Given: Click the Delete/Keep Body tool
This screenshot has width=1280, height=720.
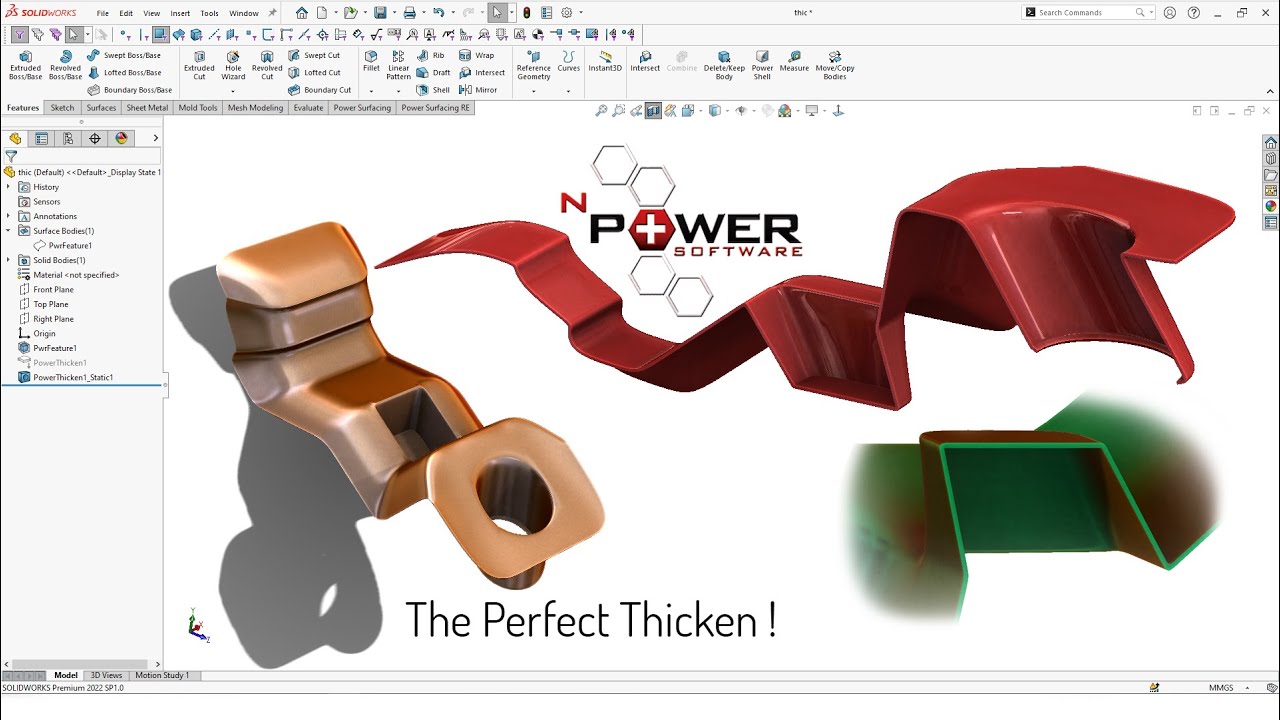Looking at the screenshot, I should click(x=724, y=65).
